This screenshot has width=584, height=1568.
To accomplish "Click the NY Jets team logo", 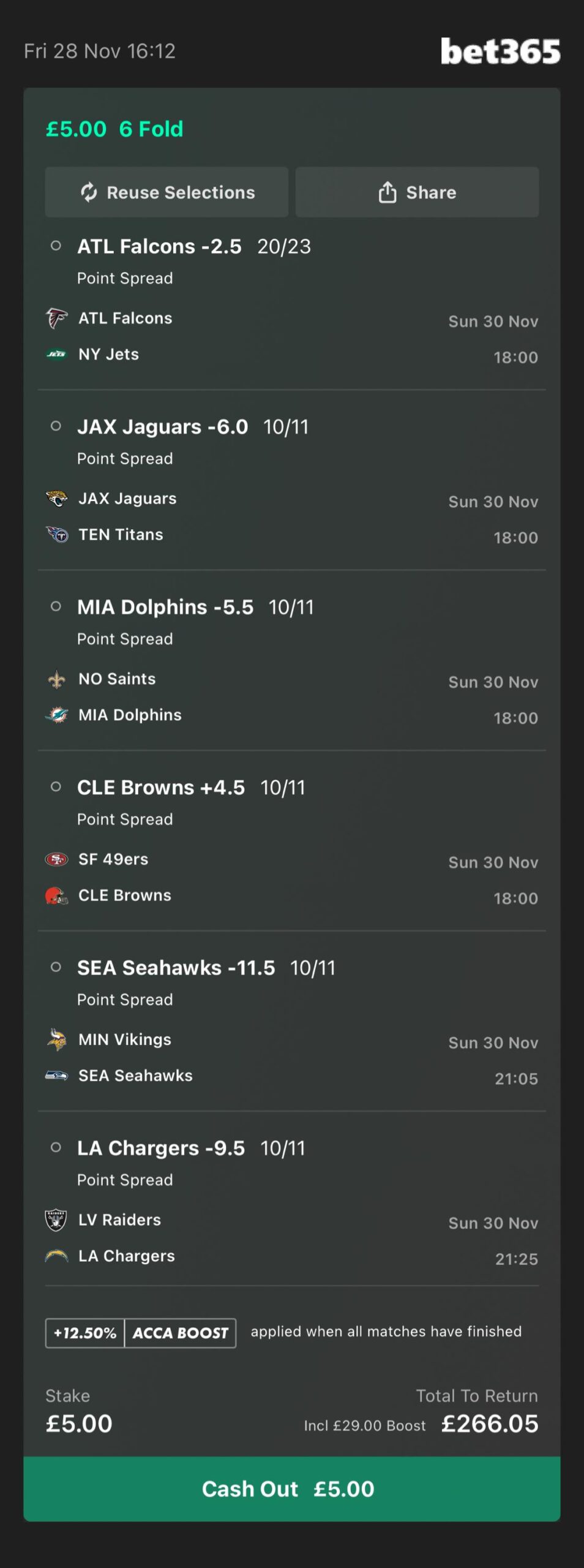I will point(56,354).
